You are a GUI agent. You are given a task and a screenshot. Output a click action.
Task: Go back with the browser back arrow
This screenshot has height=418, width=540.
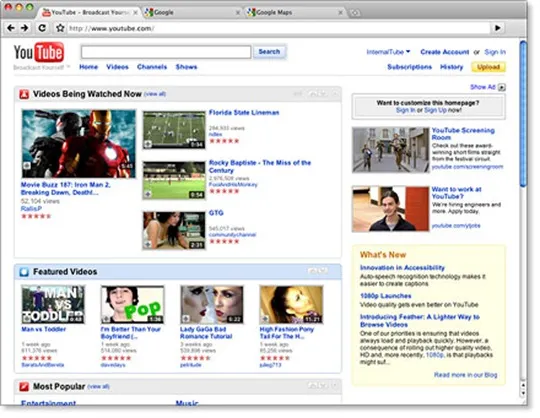(11, 28)
